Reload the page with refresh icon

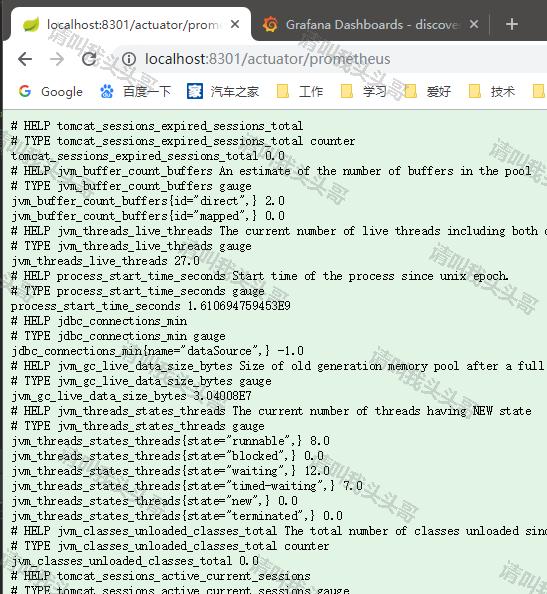89,59
